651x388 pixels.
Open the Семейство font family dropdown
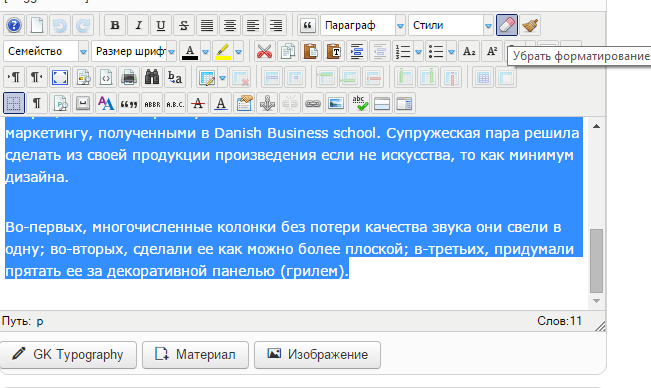coord(46,51)
